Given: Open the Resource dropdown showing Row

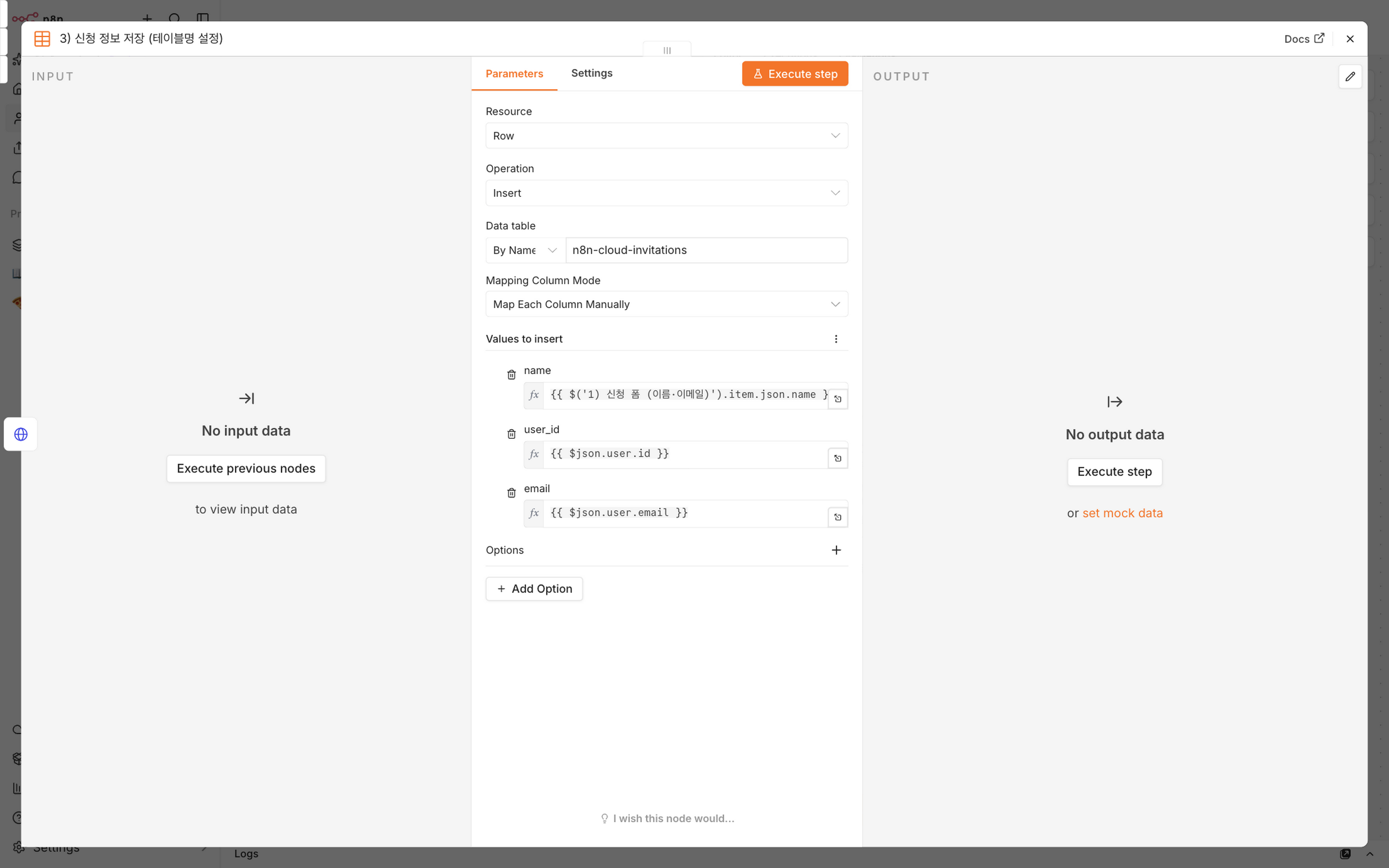Looking at the screenshot, I should 667,136.
